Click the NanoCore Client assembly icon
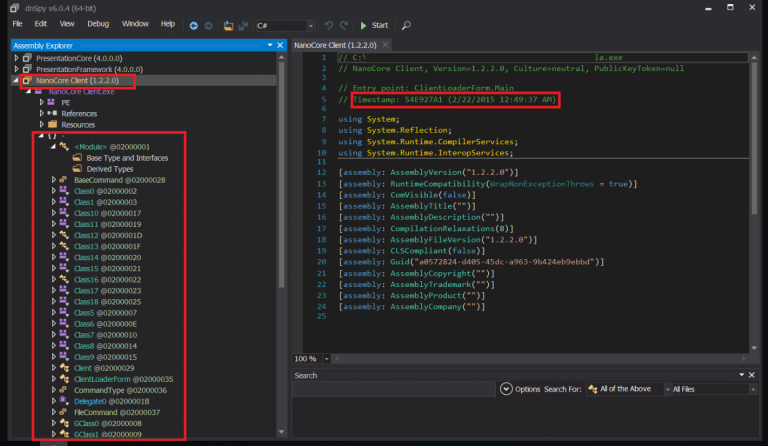 (27, 80)
